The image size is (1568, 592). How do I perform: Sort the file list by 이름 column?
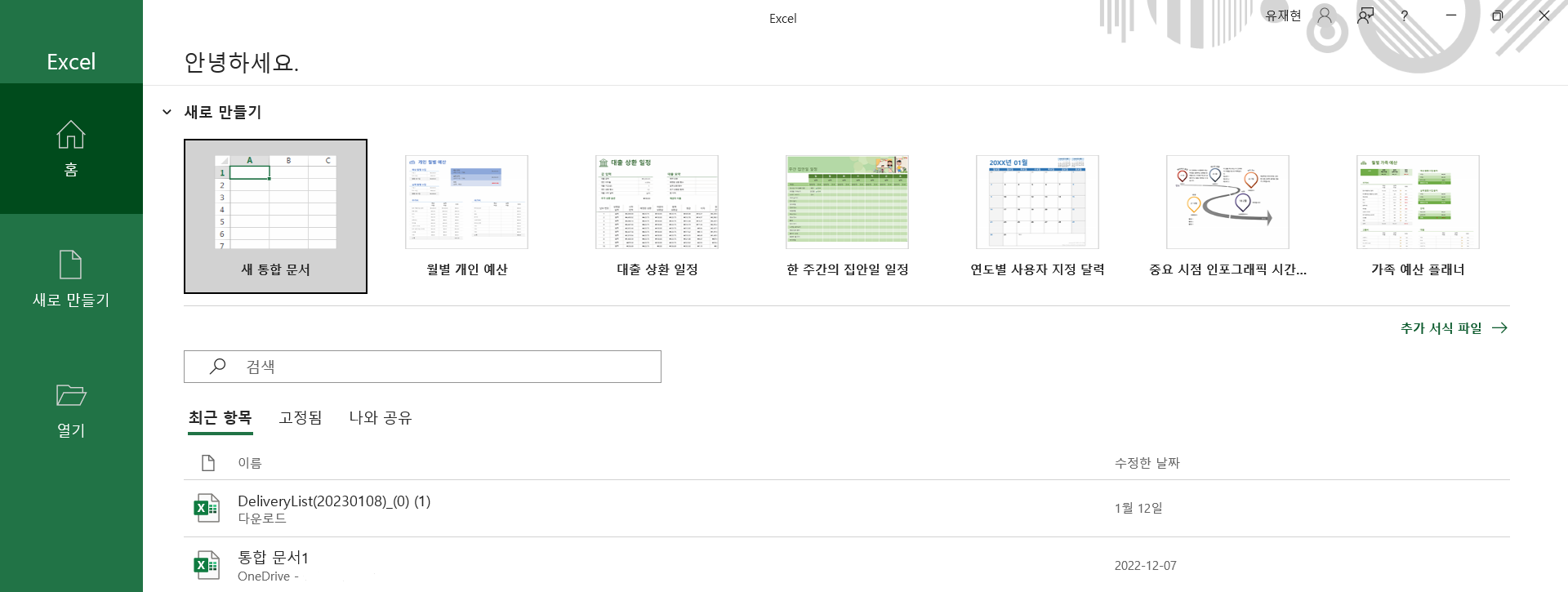(x=250, y=462)
